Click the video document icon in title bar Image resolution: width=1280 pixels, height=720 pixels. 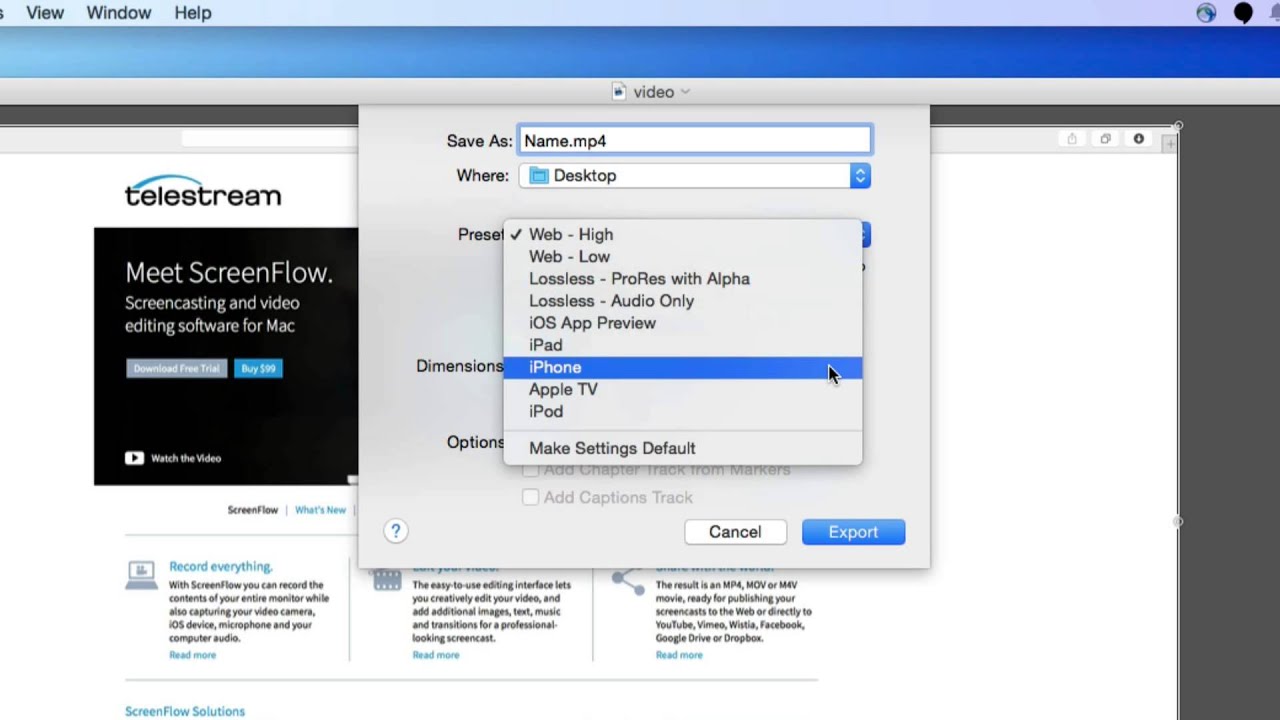pyautogui.click(x=619, y=91)
